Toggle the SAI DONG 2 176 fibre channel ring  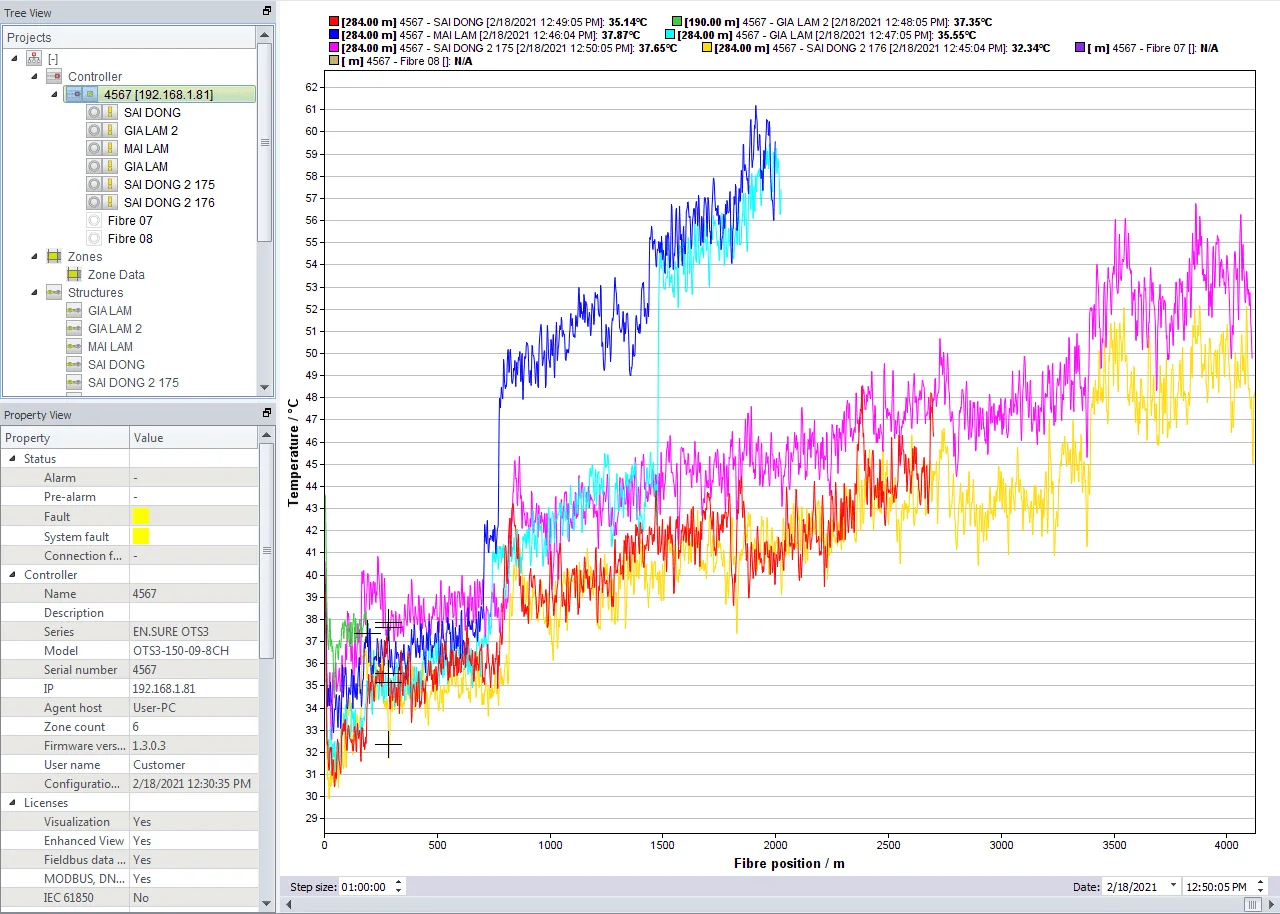94,203
